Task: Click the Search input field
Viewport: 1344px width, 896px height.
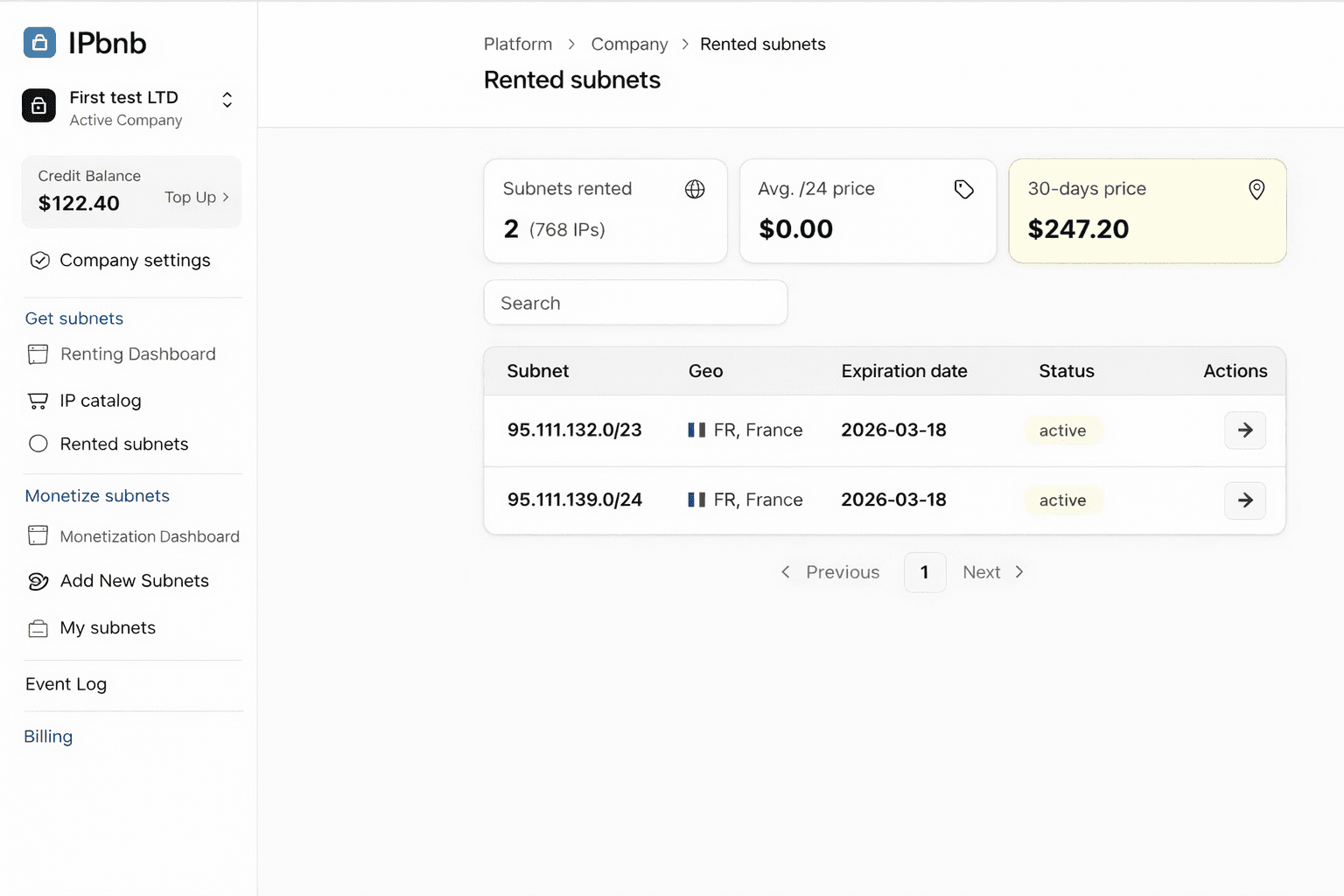Action: click(x=635, y=302)
